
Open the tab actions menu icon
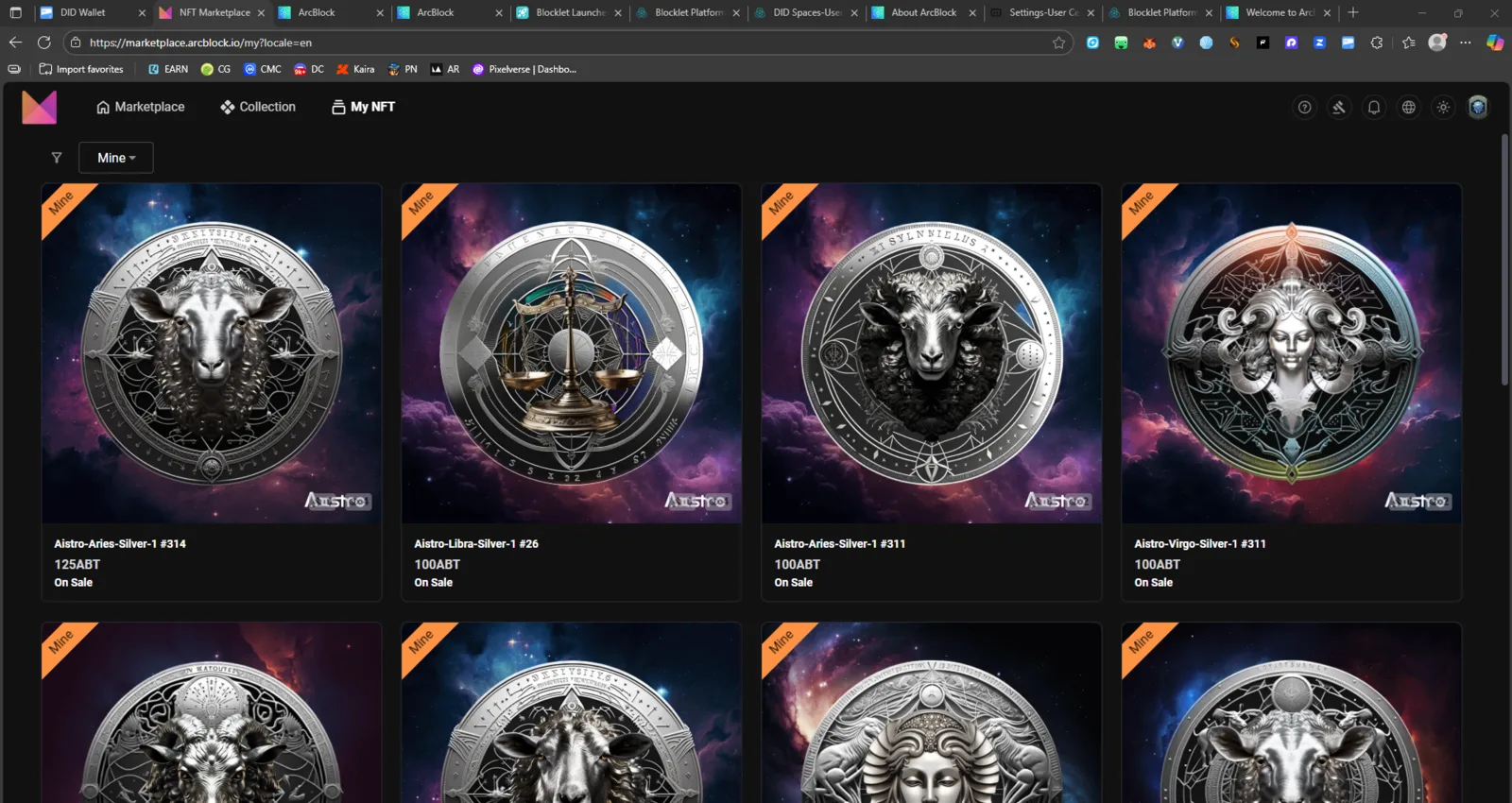15,12
